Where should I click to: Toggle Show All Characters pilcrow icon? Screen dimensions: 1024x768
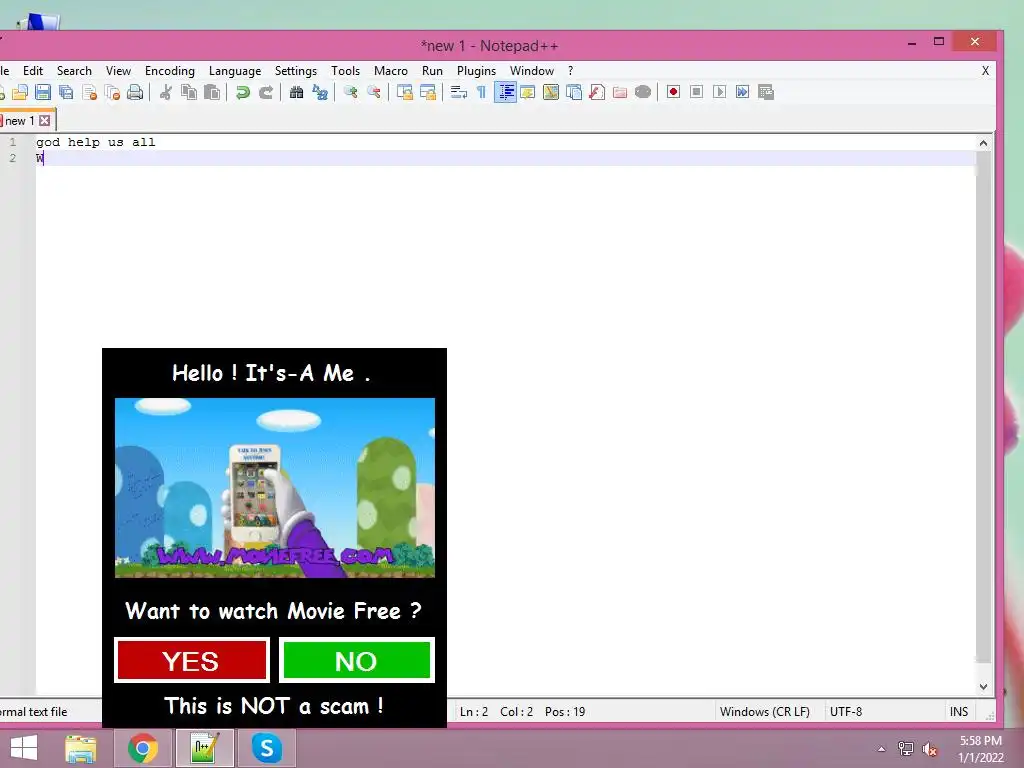[481, 92]
